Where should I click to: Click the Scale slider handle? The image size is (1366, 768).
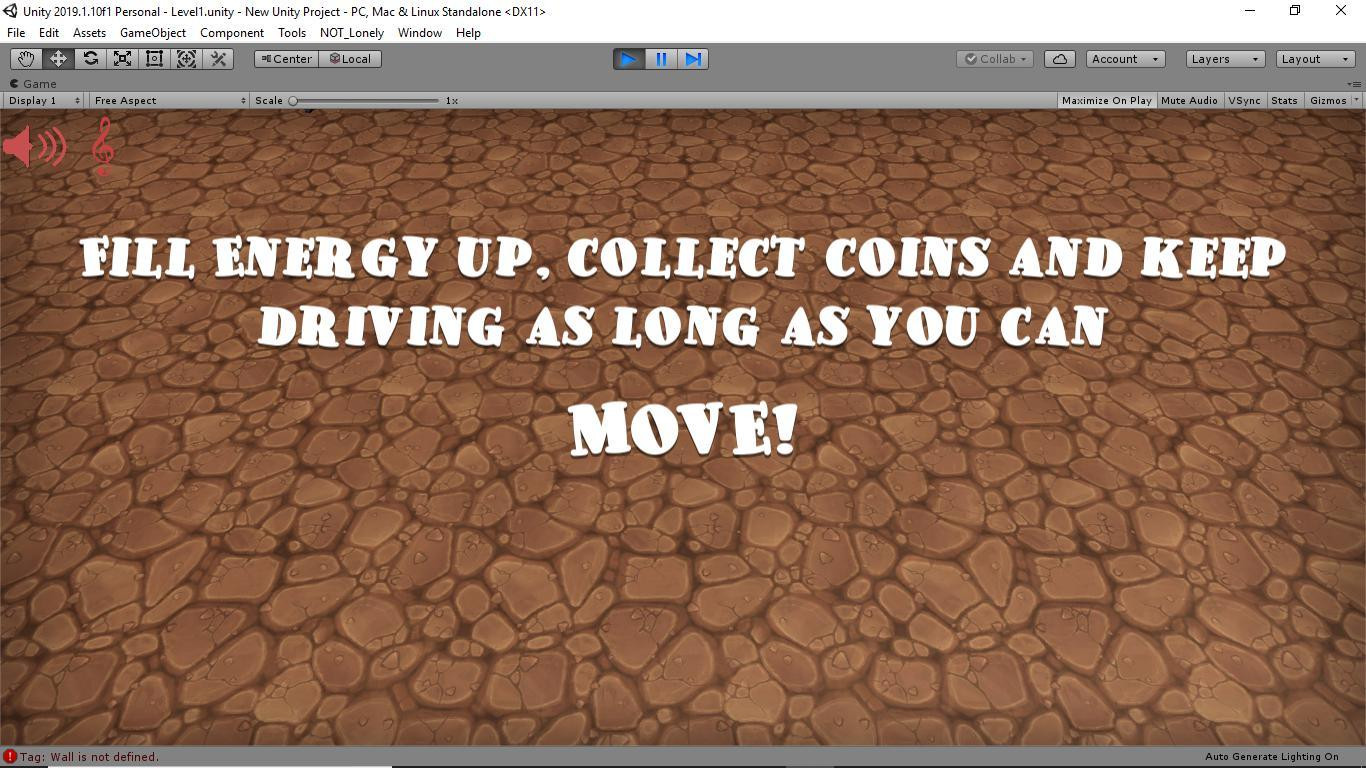(293, 100)
